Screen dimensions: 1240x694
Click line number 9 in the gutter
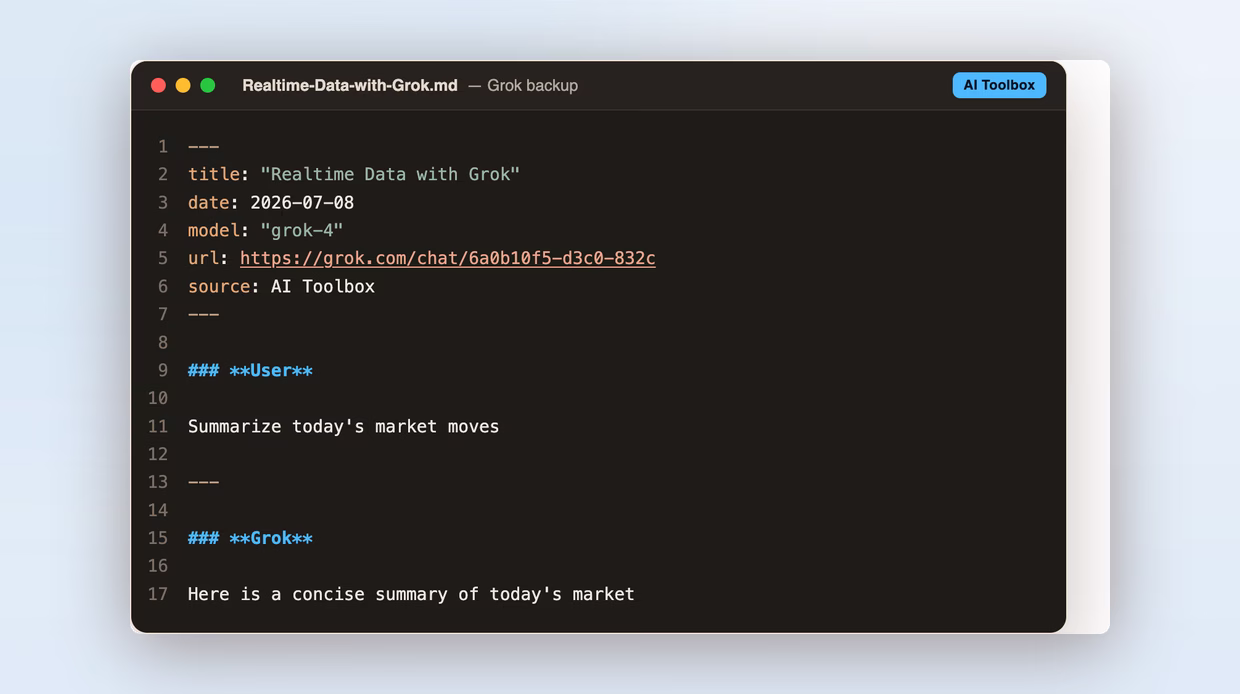tap(163, 370)
